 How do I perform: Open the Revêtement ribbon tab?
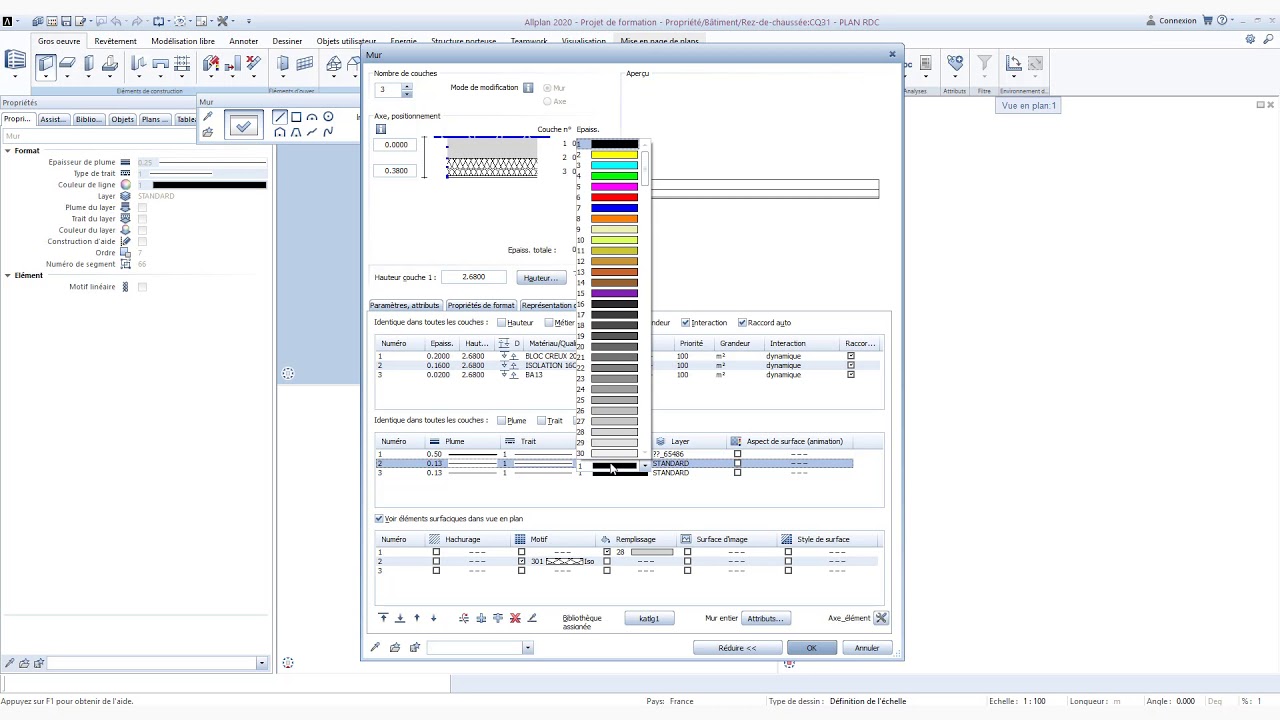point(115,41)
